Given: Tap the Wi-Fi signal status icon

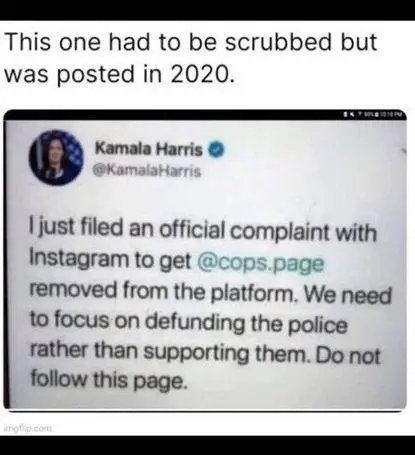Looking at the screenshot, I should 360,115.
